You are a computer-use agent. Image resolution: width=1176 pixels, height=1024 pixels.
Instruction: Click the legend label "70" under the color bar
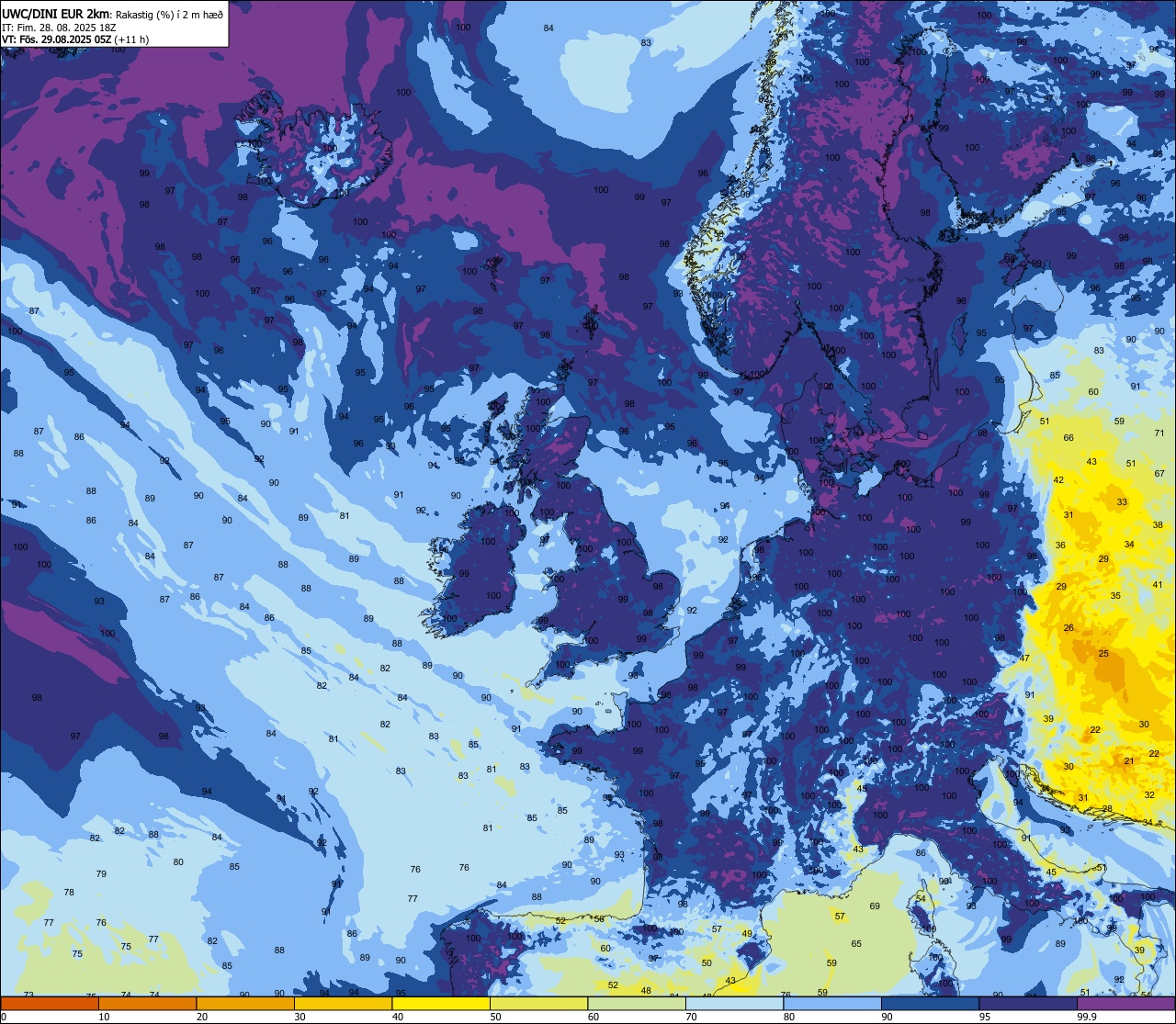691,1017
